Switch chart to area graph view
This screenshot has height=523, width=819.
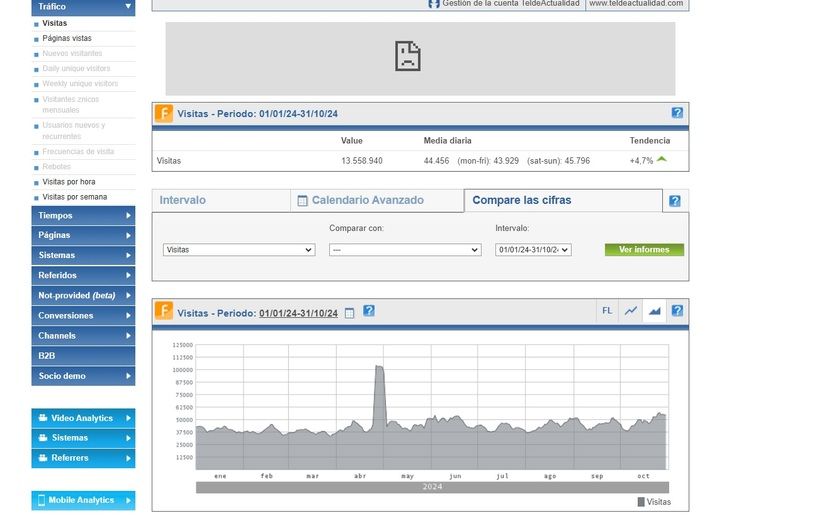654,311
